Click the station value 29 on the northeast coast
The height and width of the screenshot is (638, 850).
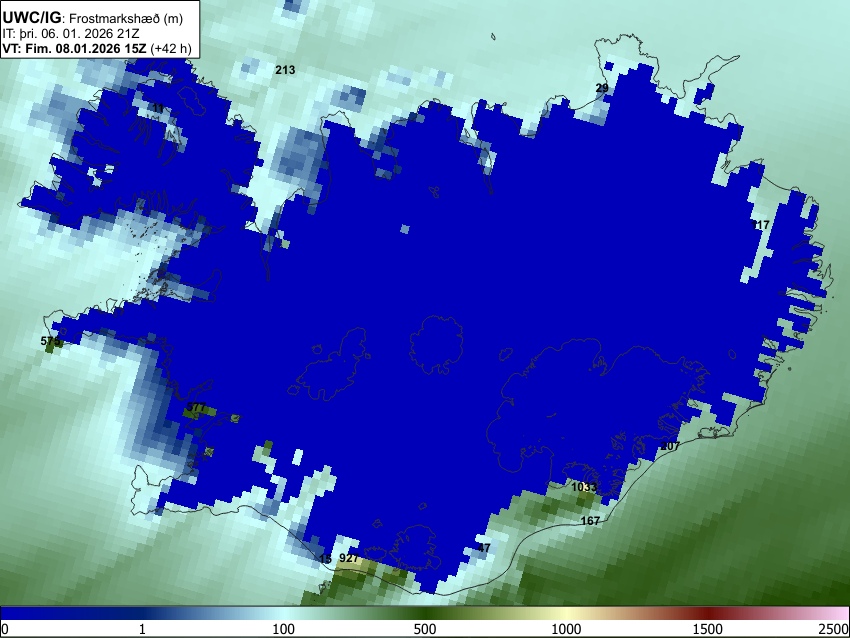pos(602,88)
